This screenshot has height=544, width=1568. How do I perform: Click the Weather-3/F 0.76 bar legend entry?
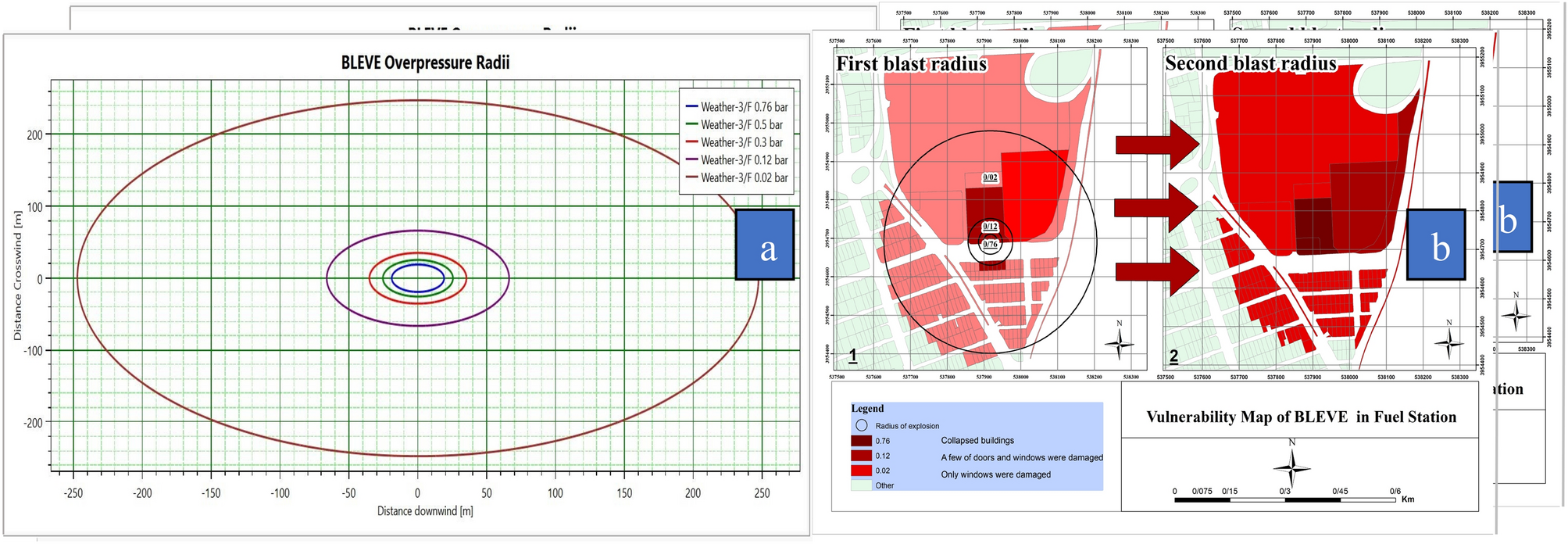735,107
